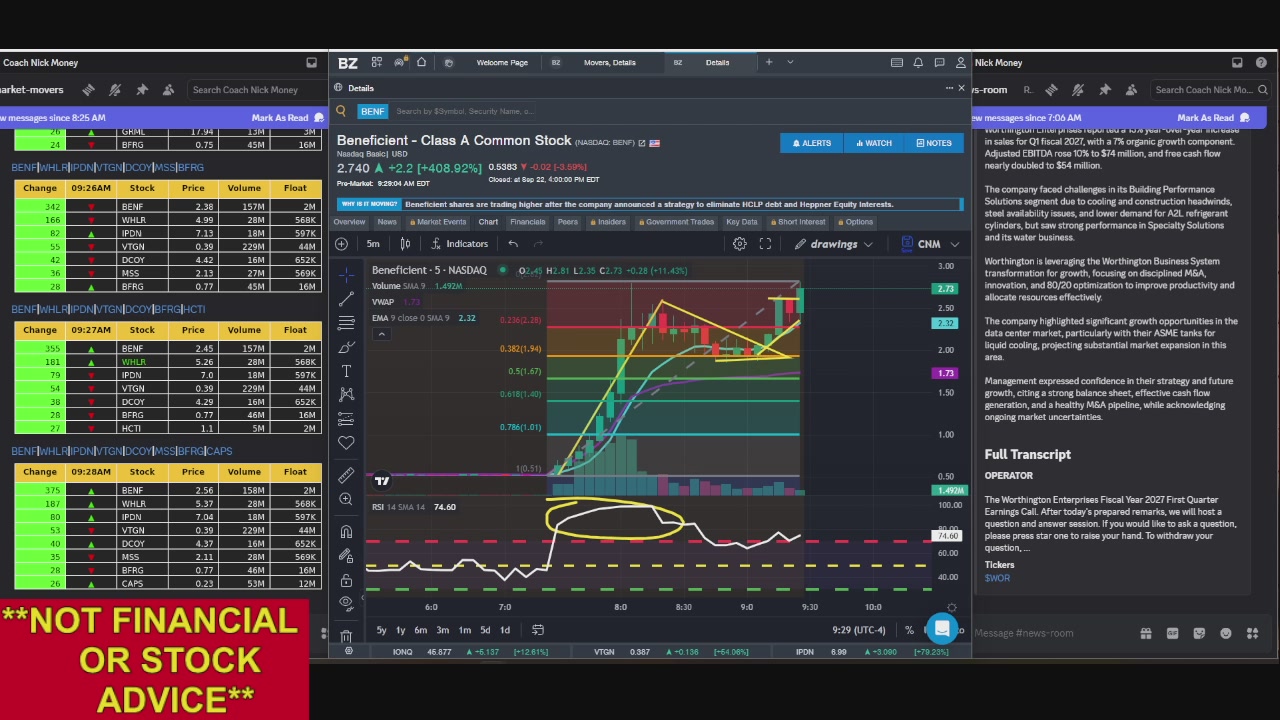Open the Movers, Details workspace tab
The height and width of the screenshot is (720, 1280).
610,62
